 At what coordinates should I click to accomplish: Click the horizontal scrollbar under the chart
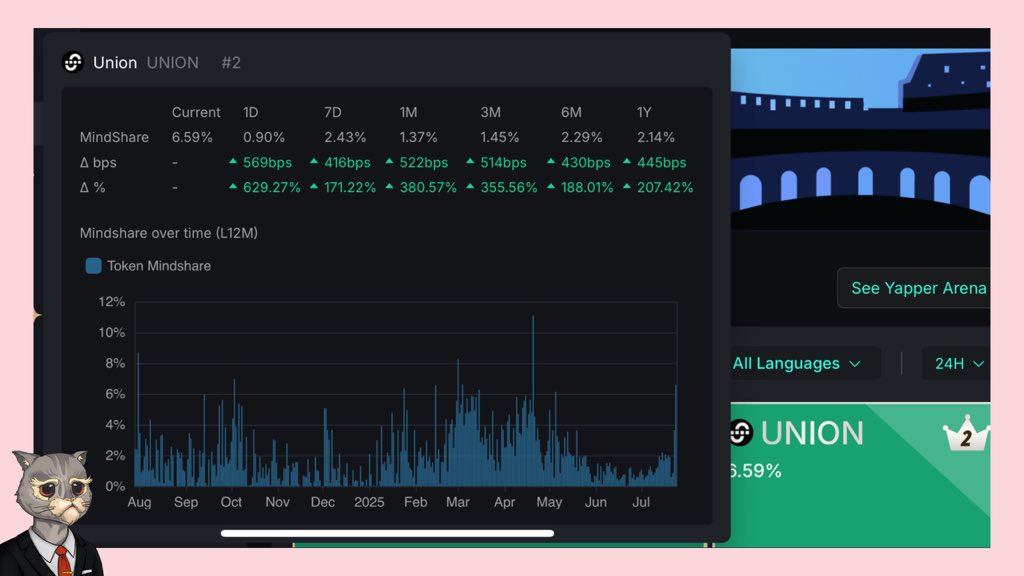pos(387,534)
